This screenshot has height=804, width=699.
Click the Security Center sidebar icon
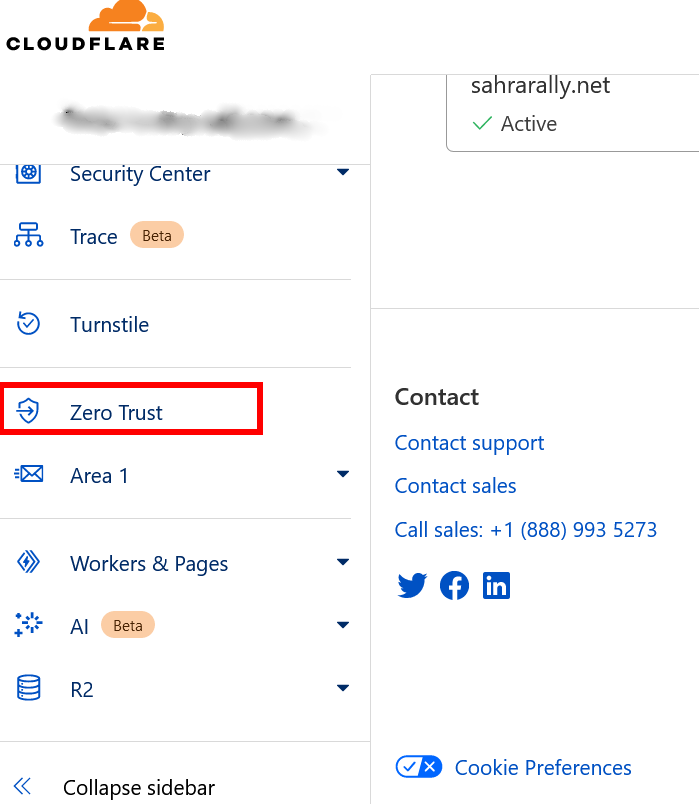point(29,174)
